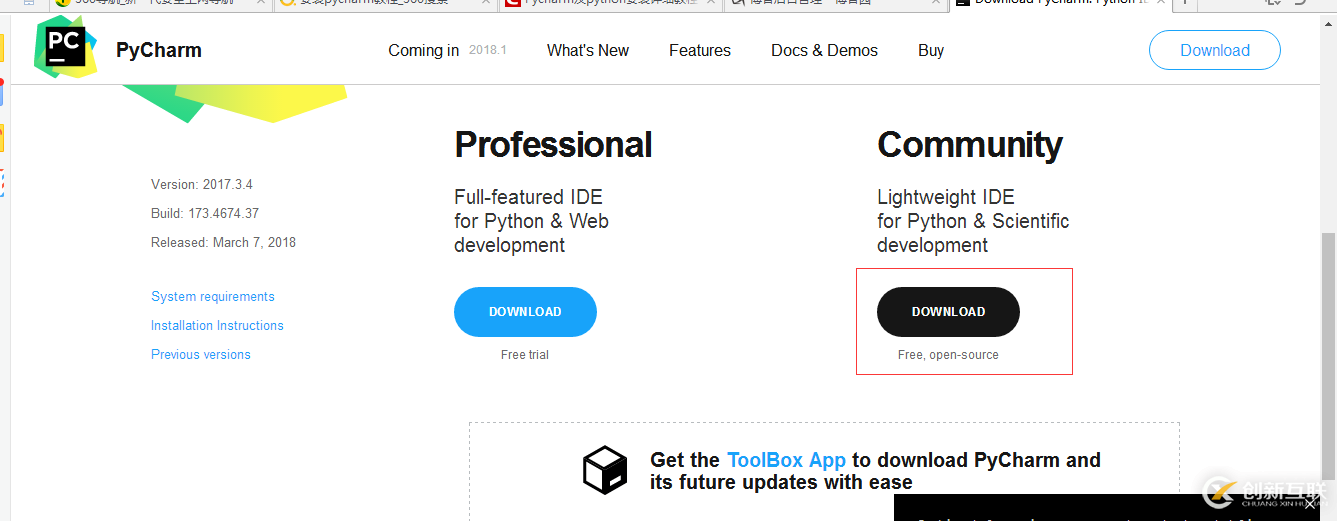Screen dimensions: 1337x521
Task: Download the Professional edition
Action: click(x=525, y=312)
